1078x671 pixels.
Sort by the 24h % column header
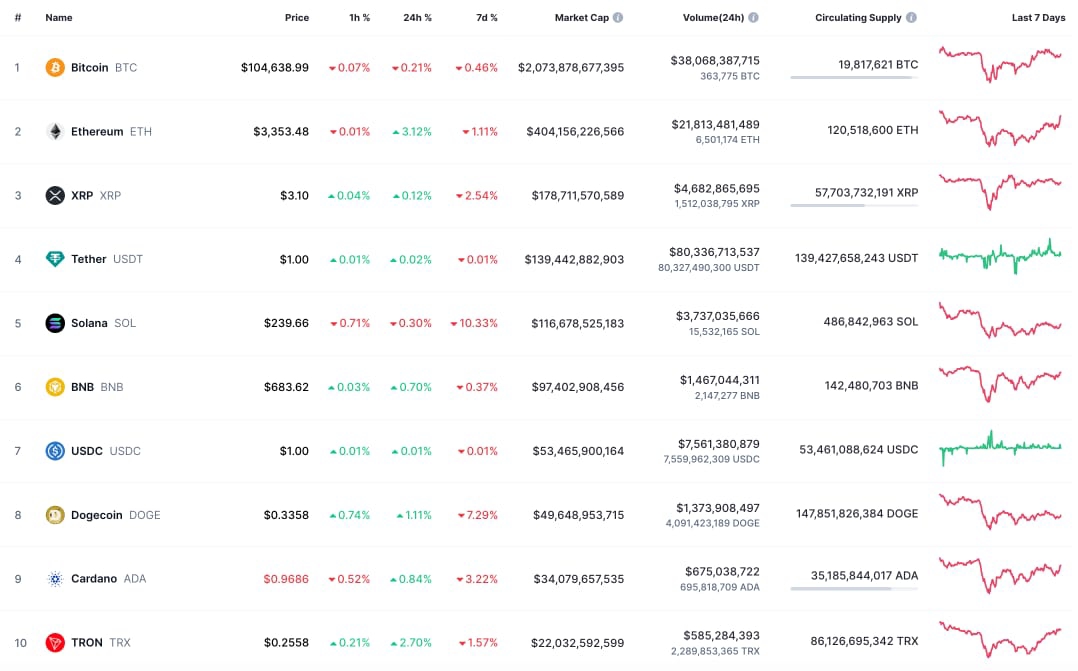[x=417, y=18]
